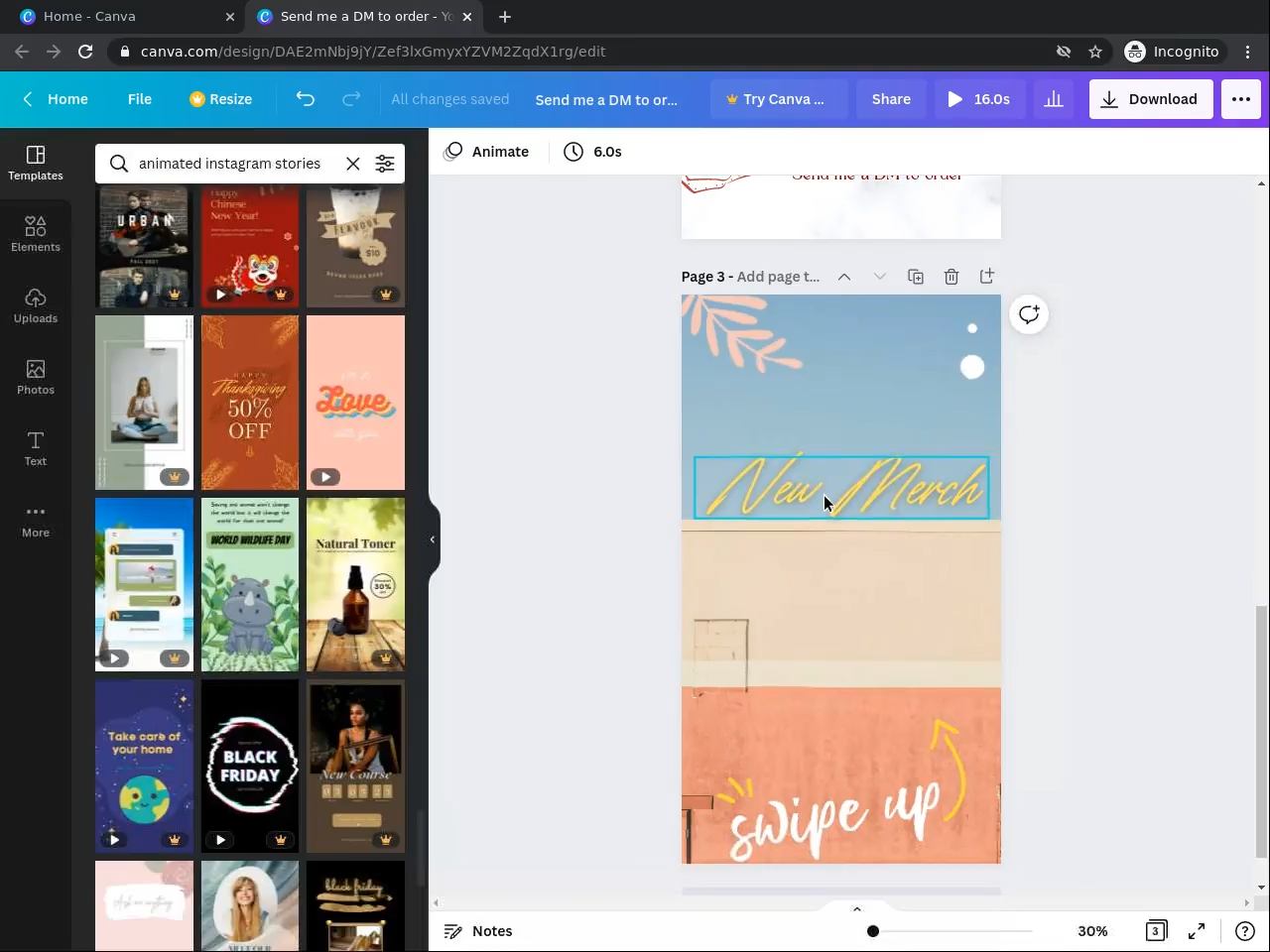Choose the beach chat messages template
Viewport: 1270px width, 952px height.
point(144,585)
